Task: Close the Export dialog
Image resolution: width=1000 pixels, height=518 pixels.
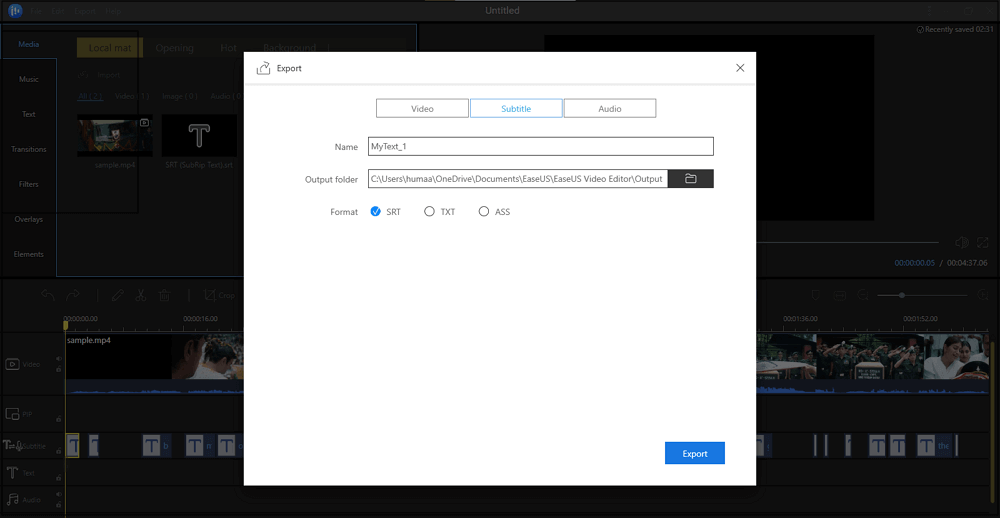Action: tap(740, 68)
